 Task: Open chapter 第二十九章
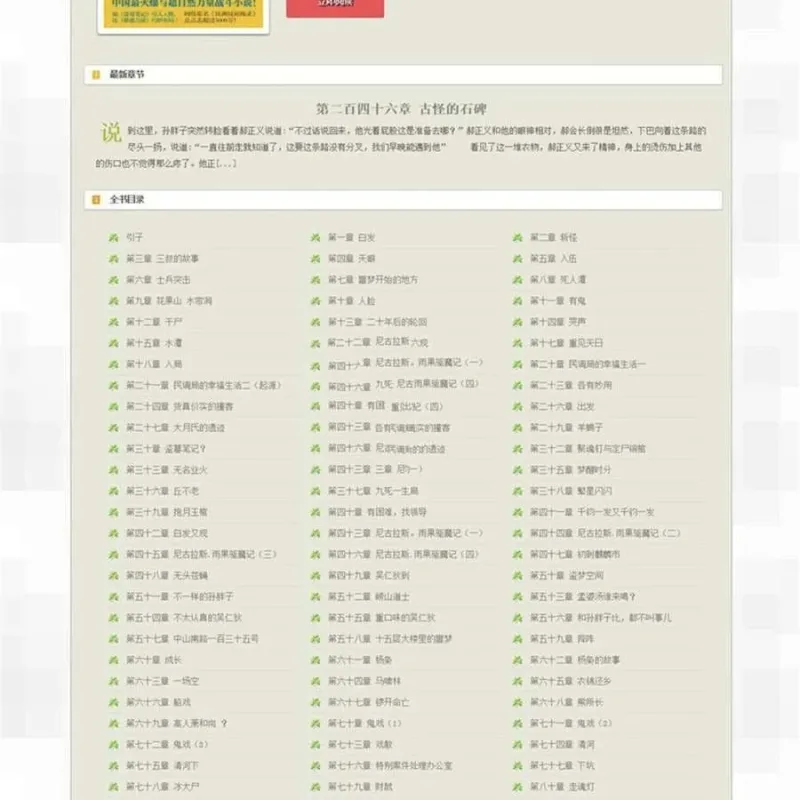(x=566, y=428)
